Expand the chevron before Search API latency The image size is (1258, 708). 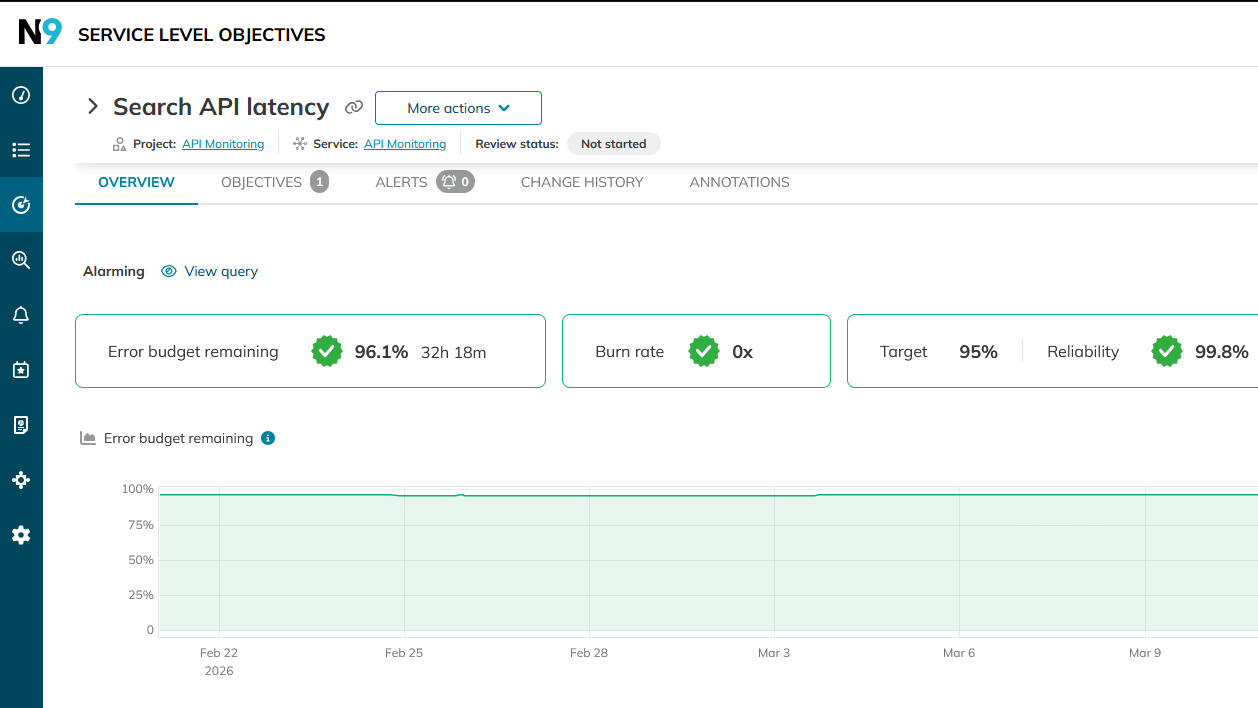[x=93, y=107]
